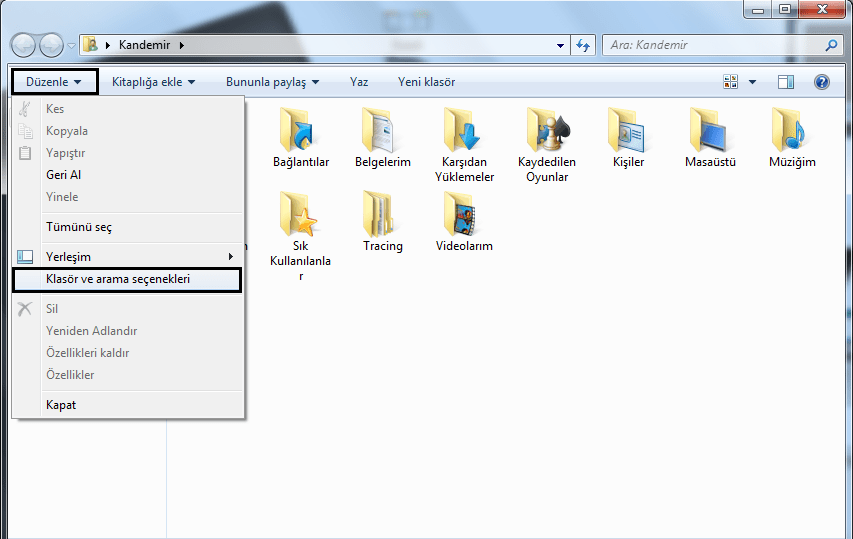Viewport: 853px width, 539px height.
Task: Click the Kişiler folder icon
Action: point(628,131)
